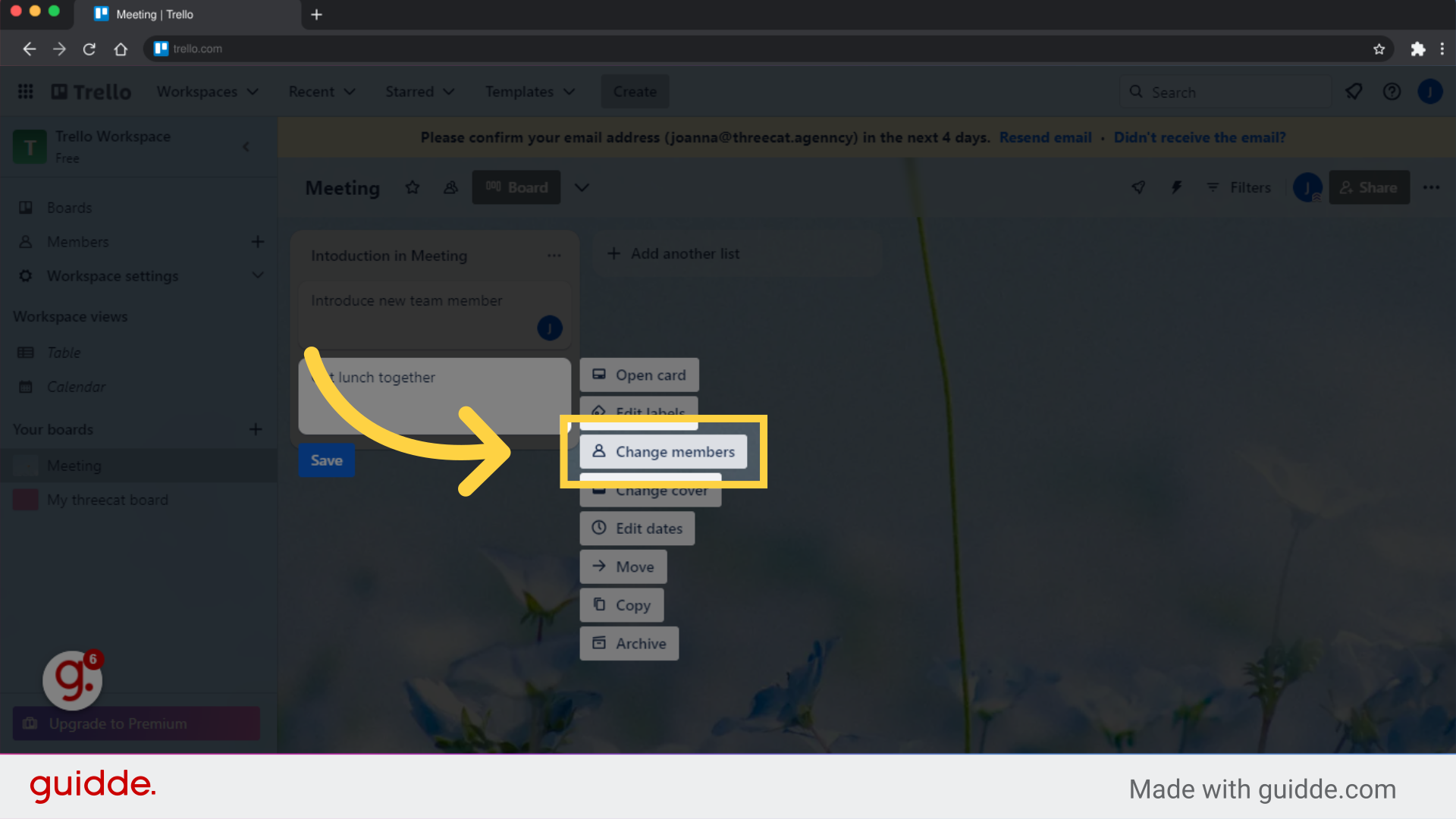Toggle board watch visibility icon next to Meeting title

(450, 187)
